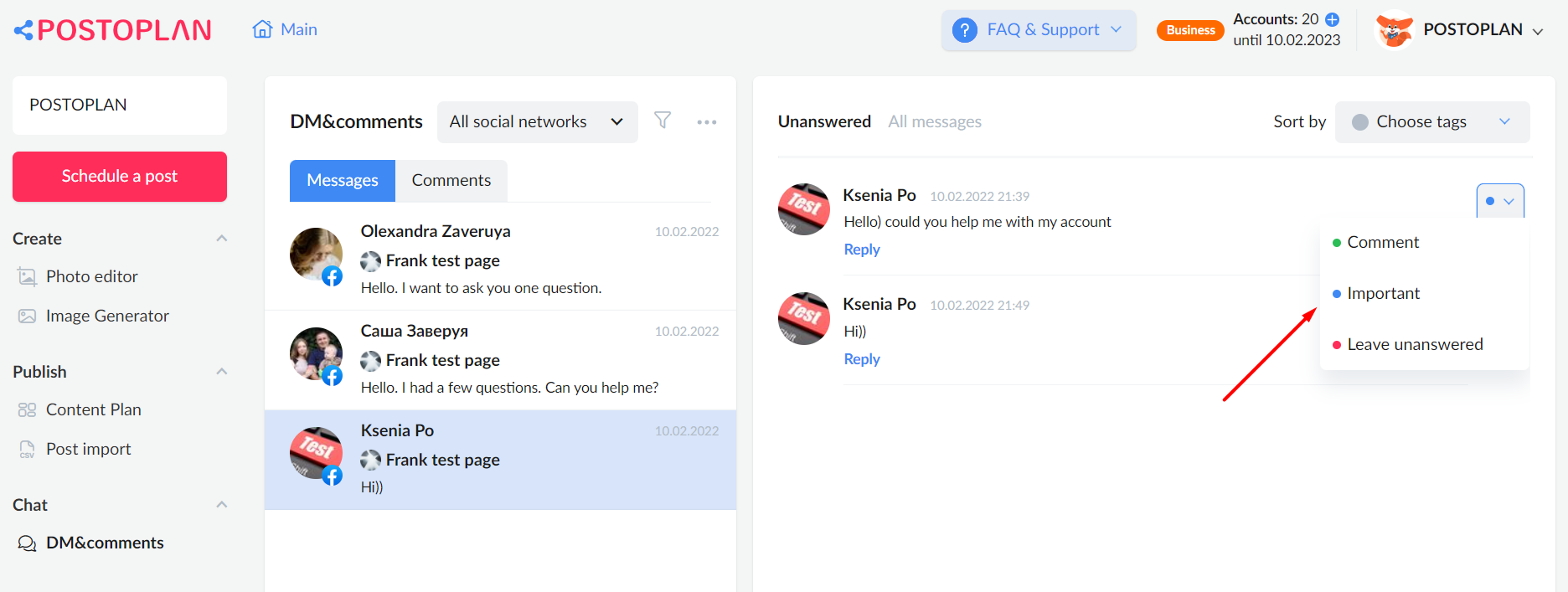Viewport: 1568px width, 592px height.
Task: Show All messages
Action: click(x=935, y=121)
